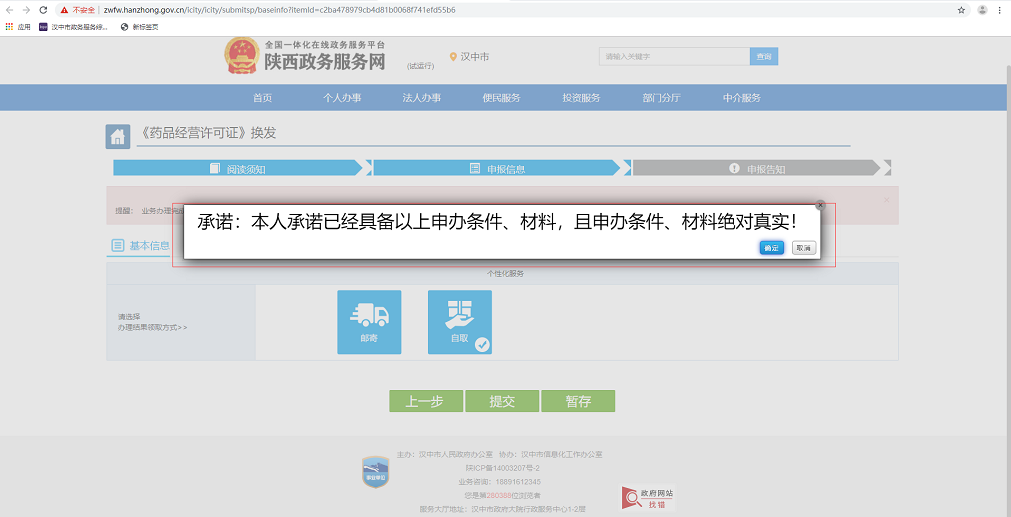
Task: Click the Shaanxi government national emblem logo
Action: (x=241, y=56)
